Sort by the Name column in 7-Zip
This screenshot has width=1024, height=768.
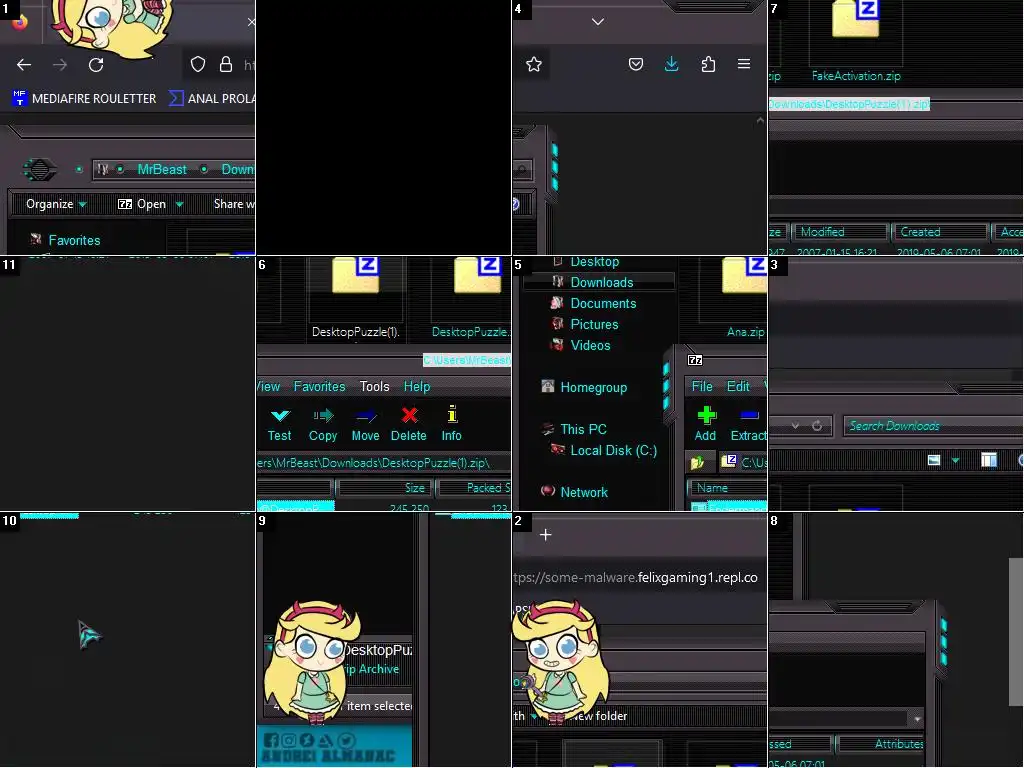point(726,488)
